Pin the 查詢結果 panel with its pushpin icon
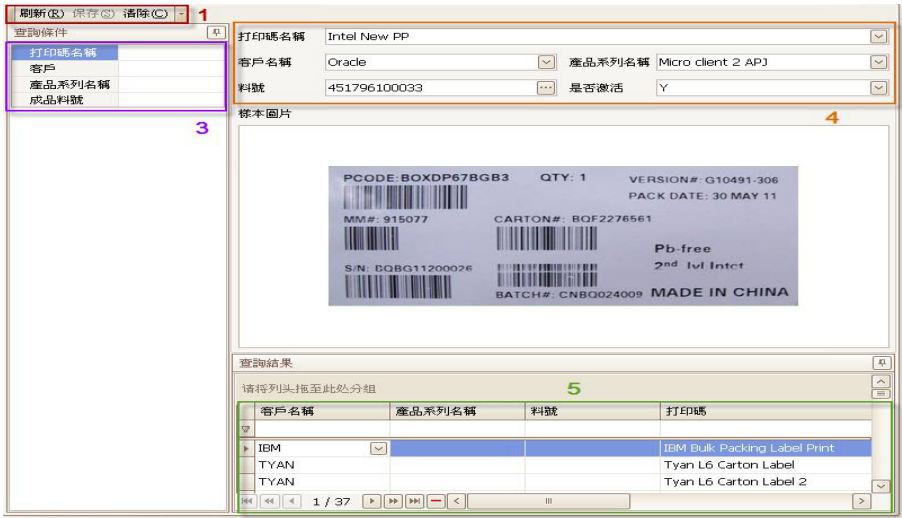The height and width of the screenshot is (518, 902). [881, 363]
